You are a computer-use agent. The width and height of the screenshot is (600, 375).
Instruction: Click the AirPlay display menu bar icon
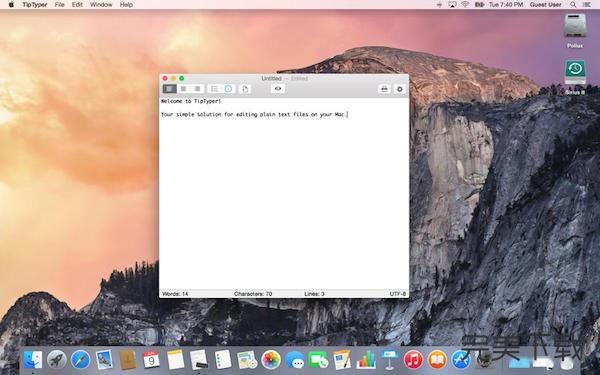tap(452, 5)
